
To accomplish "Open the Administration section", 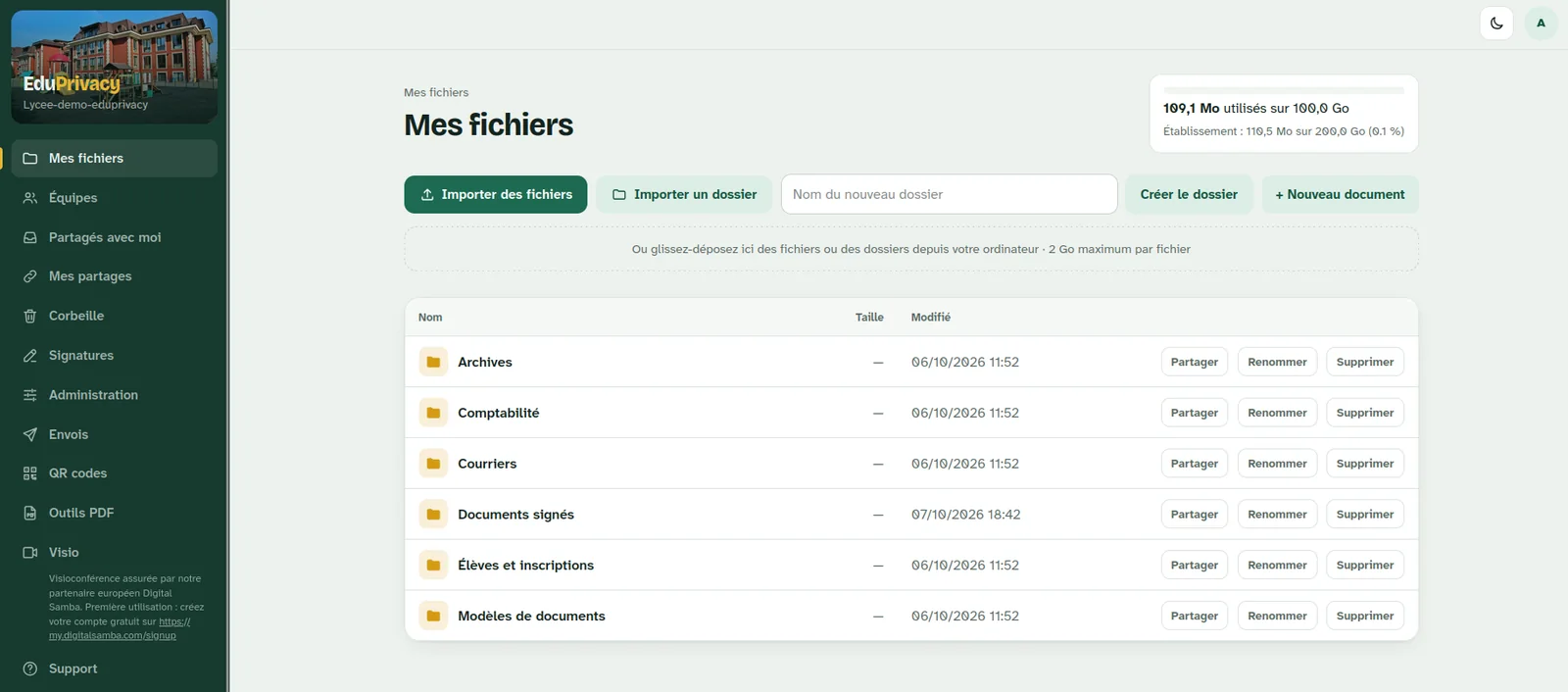I will (114, 395).
